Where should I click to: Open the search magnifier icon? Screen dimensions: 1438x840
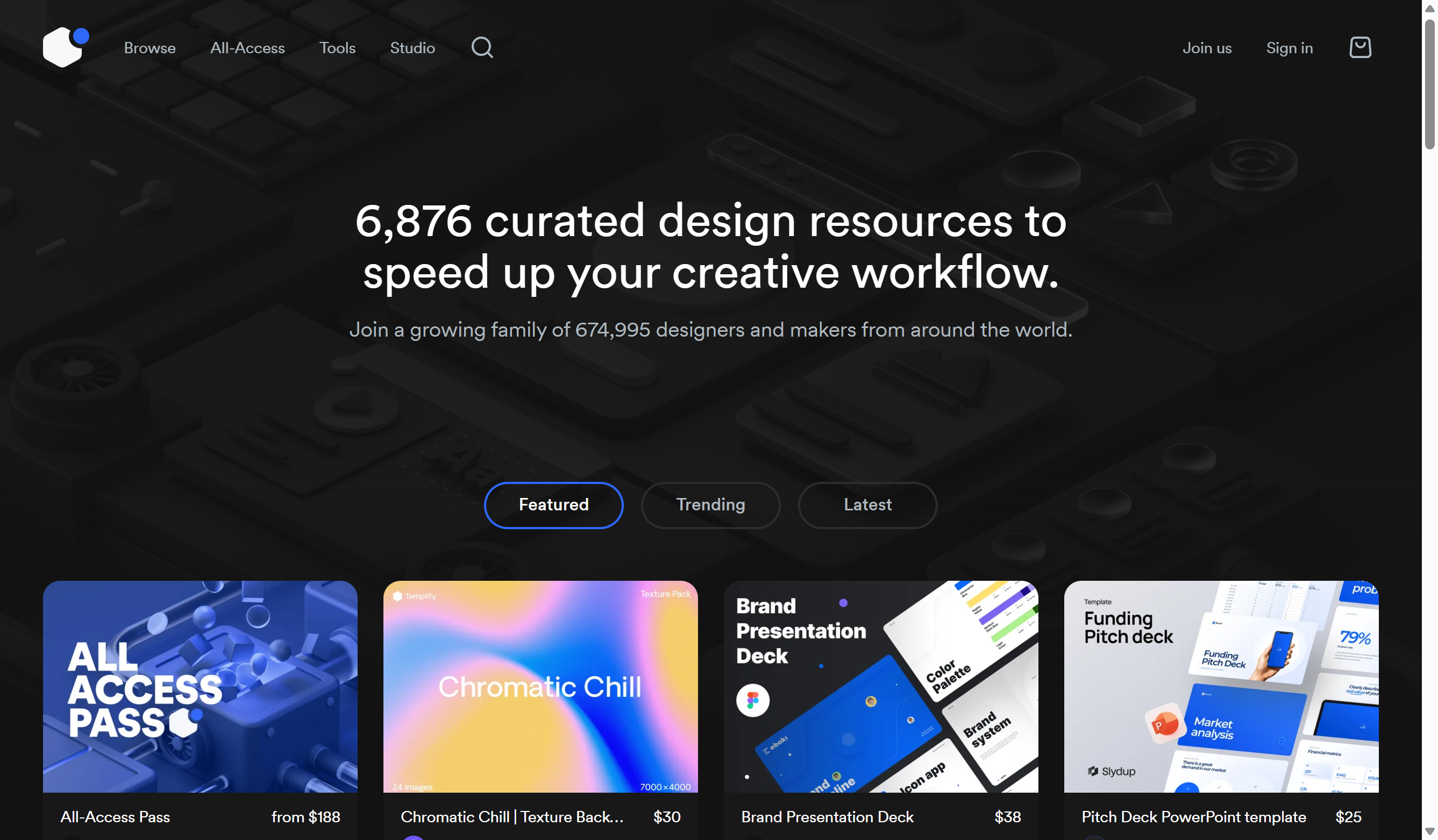tap(482, 47)
